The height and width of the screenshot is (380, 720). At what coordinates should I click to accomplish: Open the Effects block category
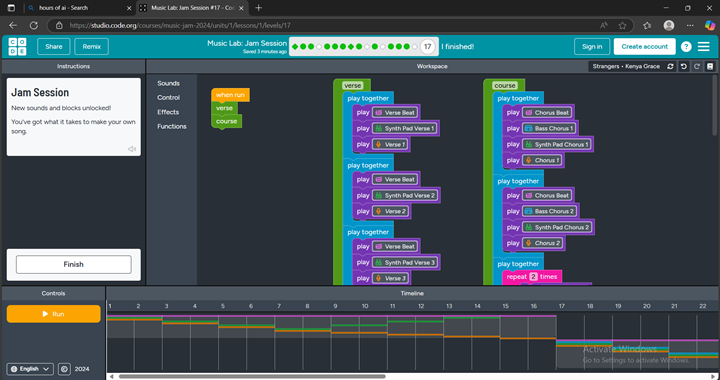point(168,112)
